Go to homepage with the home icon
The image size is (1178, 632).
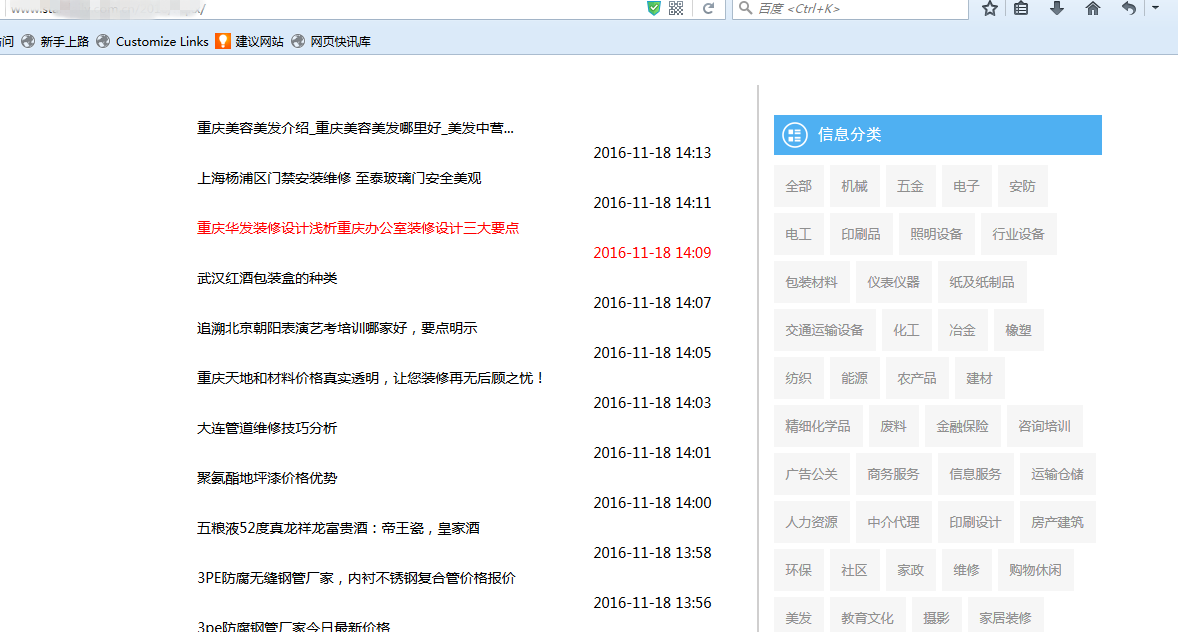1092,9
